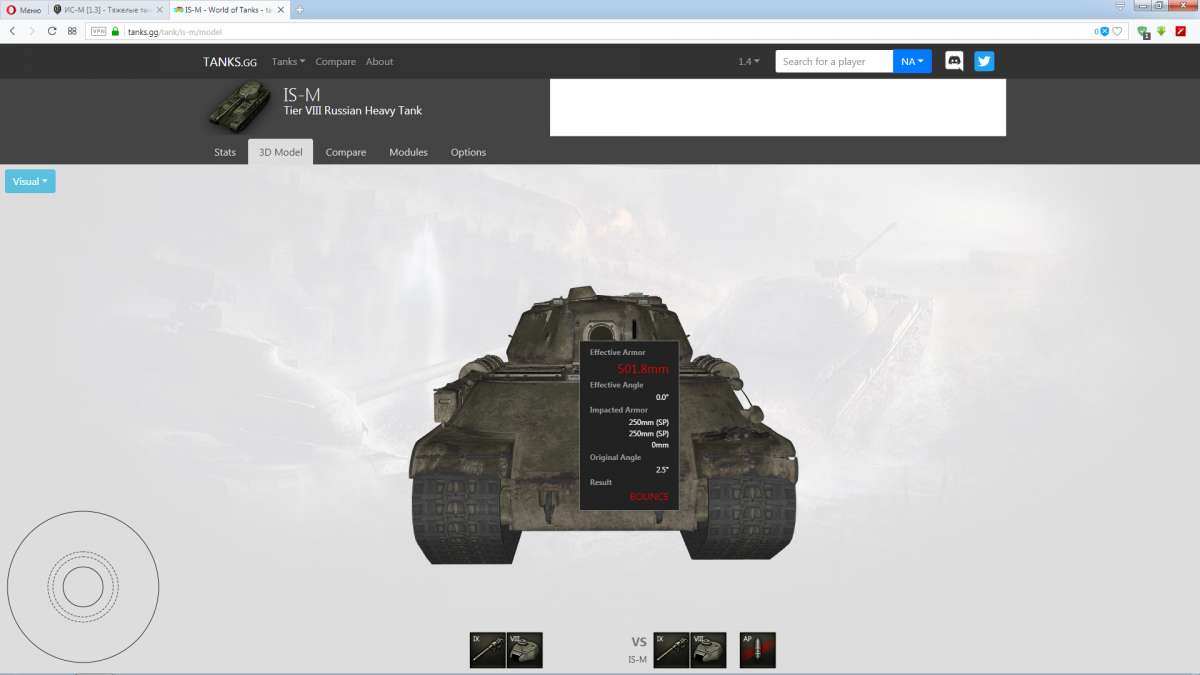
Task: Click the TANKS.GG logo
Action: click(230, 61)
